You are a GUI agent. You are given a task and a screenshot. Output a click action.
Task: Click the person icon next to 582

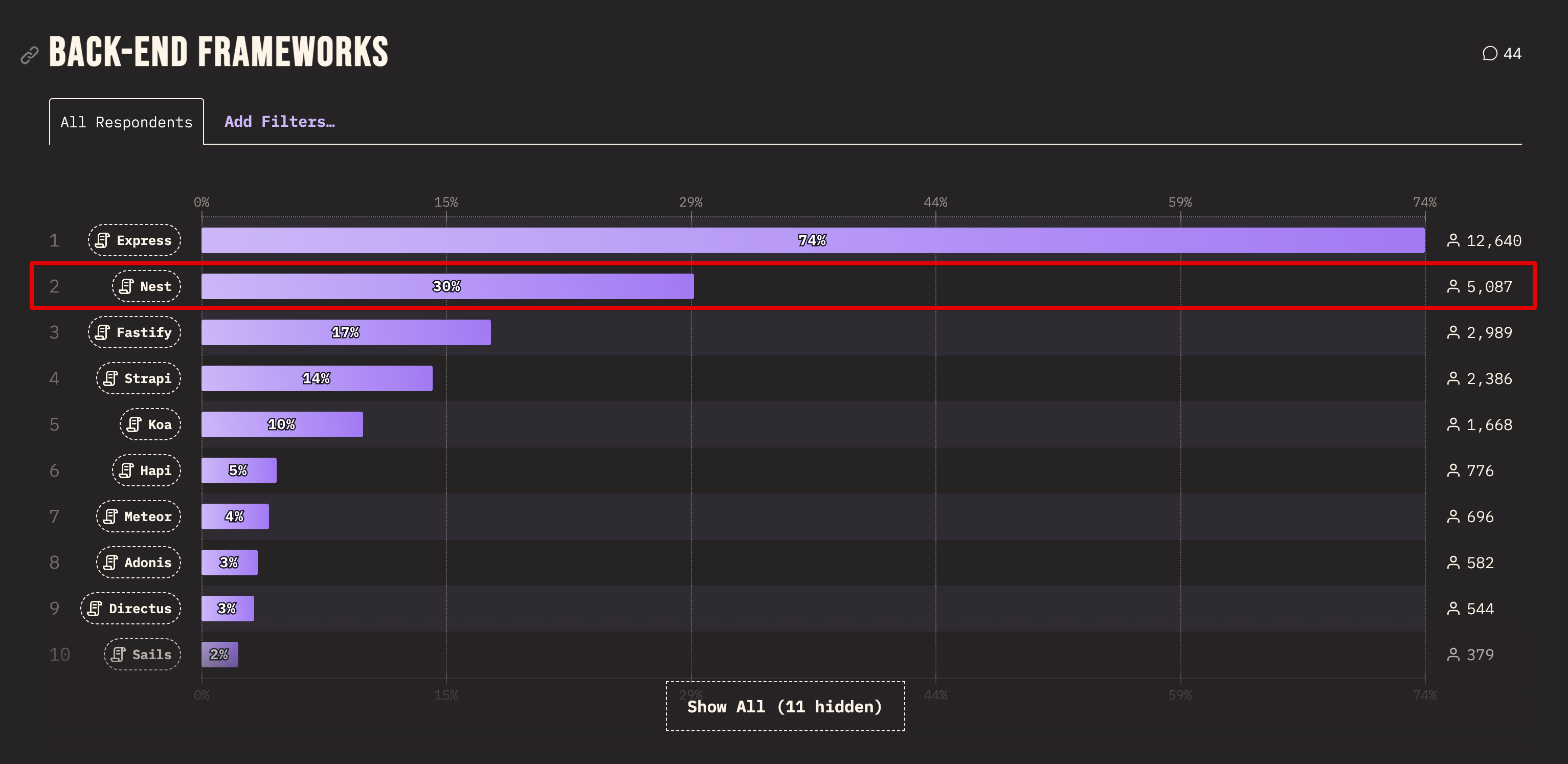click(1453, 563)
